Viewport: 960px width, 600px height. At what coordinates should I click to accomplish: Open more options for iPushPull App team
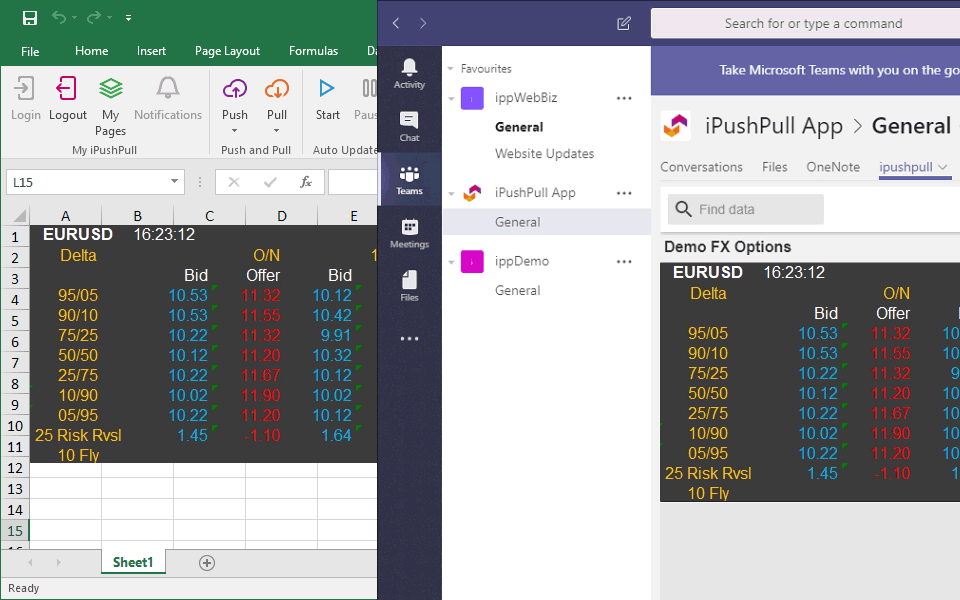point(624,193)
